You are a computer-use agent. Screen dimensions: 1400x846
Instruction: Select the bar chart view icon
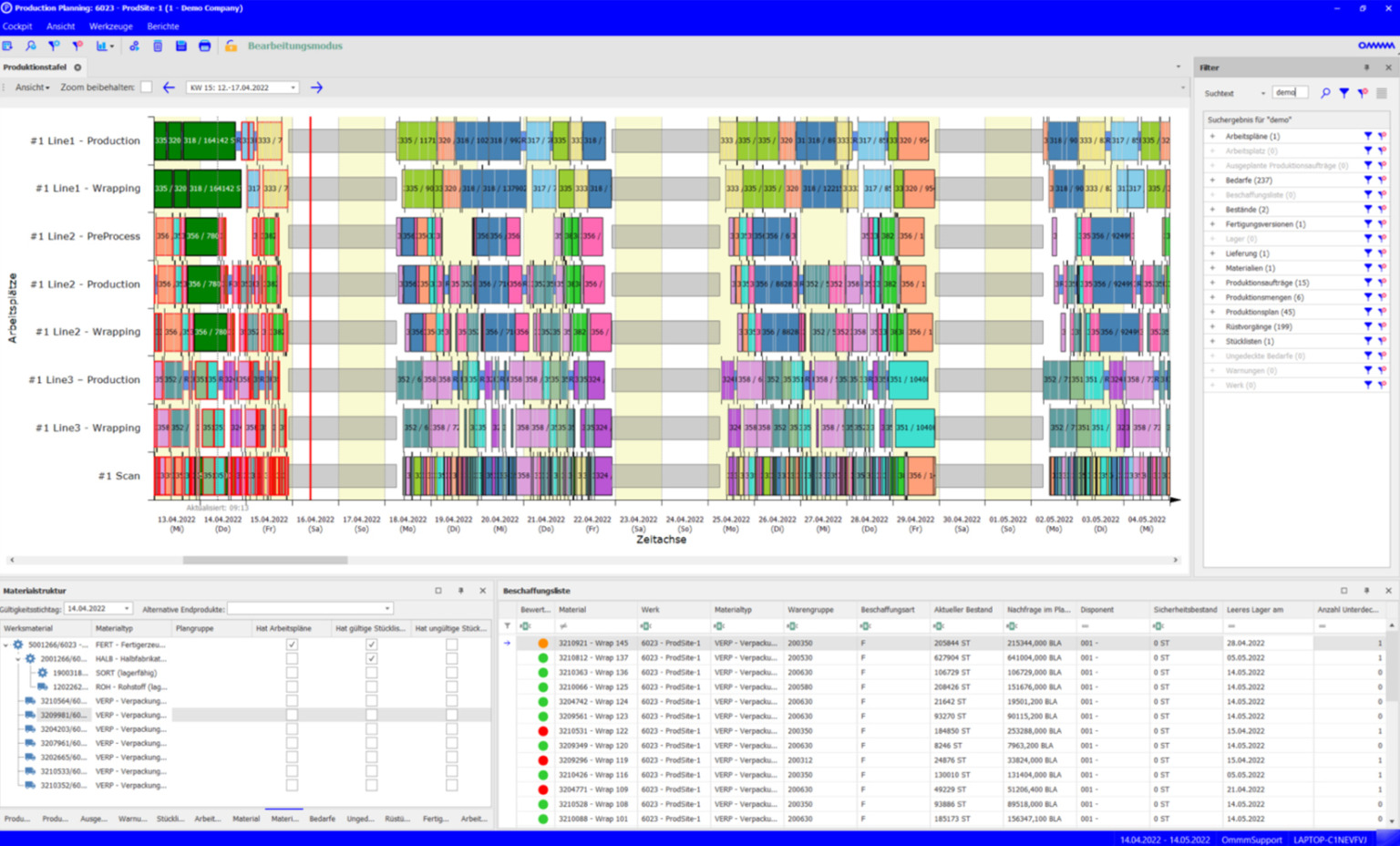(100, 46)
